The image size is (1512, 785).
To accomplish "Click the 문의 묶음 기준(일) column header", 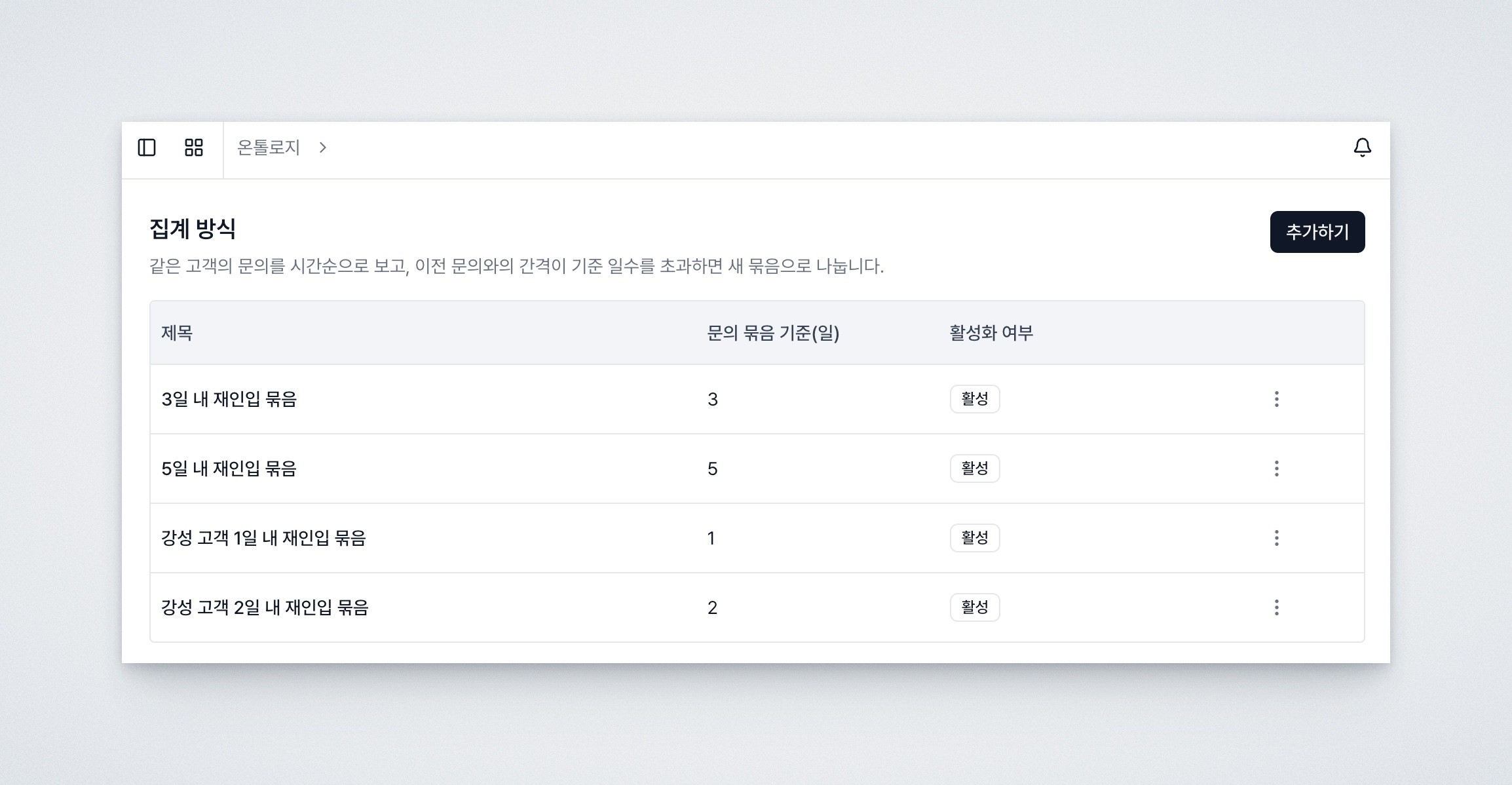I will [773, 332].
